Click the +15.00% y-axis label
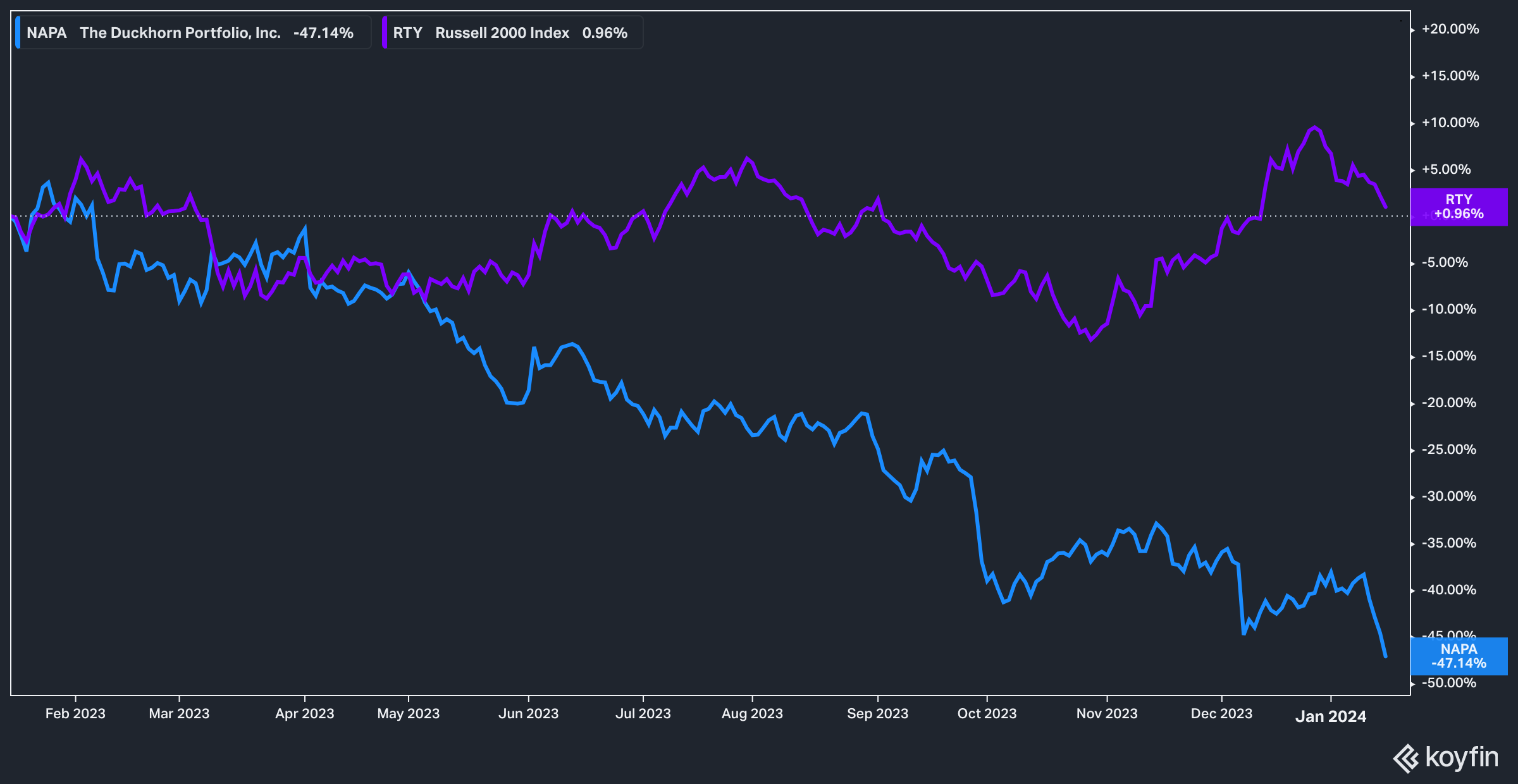1518x784 pixels. tap(1450, 76)
